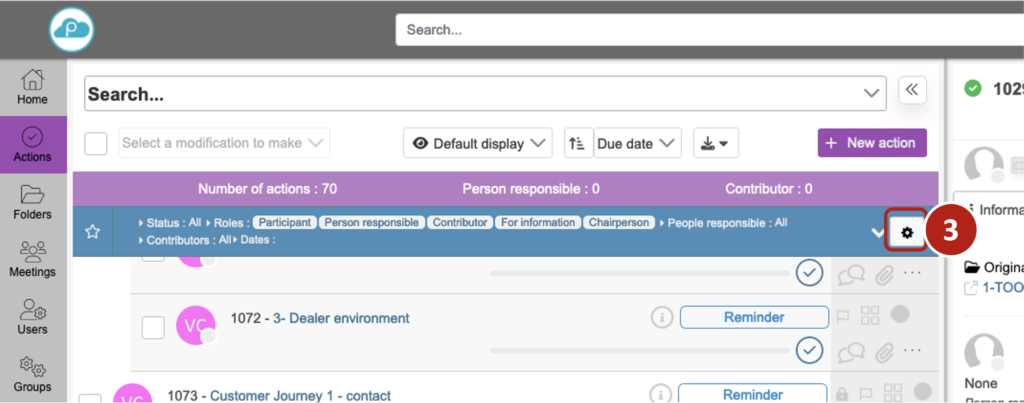Open the Due date sort dropdown
Screen dimensions: 1024x403
click(x=638, y=143)
